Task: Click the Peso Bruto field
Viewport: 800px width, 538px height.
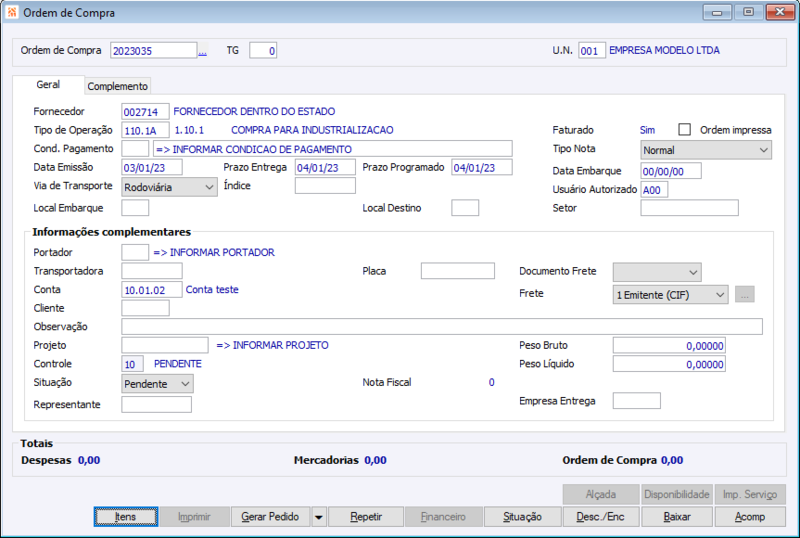Action: click(669, 346)
